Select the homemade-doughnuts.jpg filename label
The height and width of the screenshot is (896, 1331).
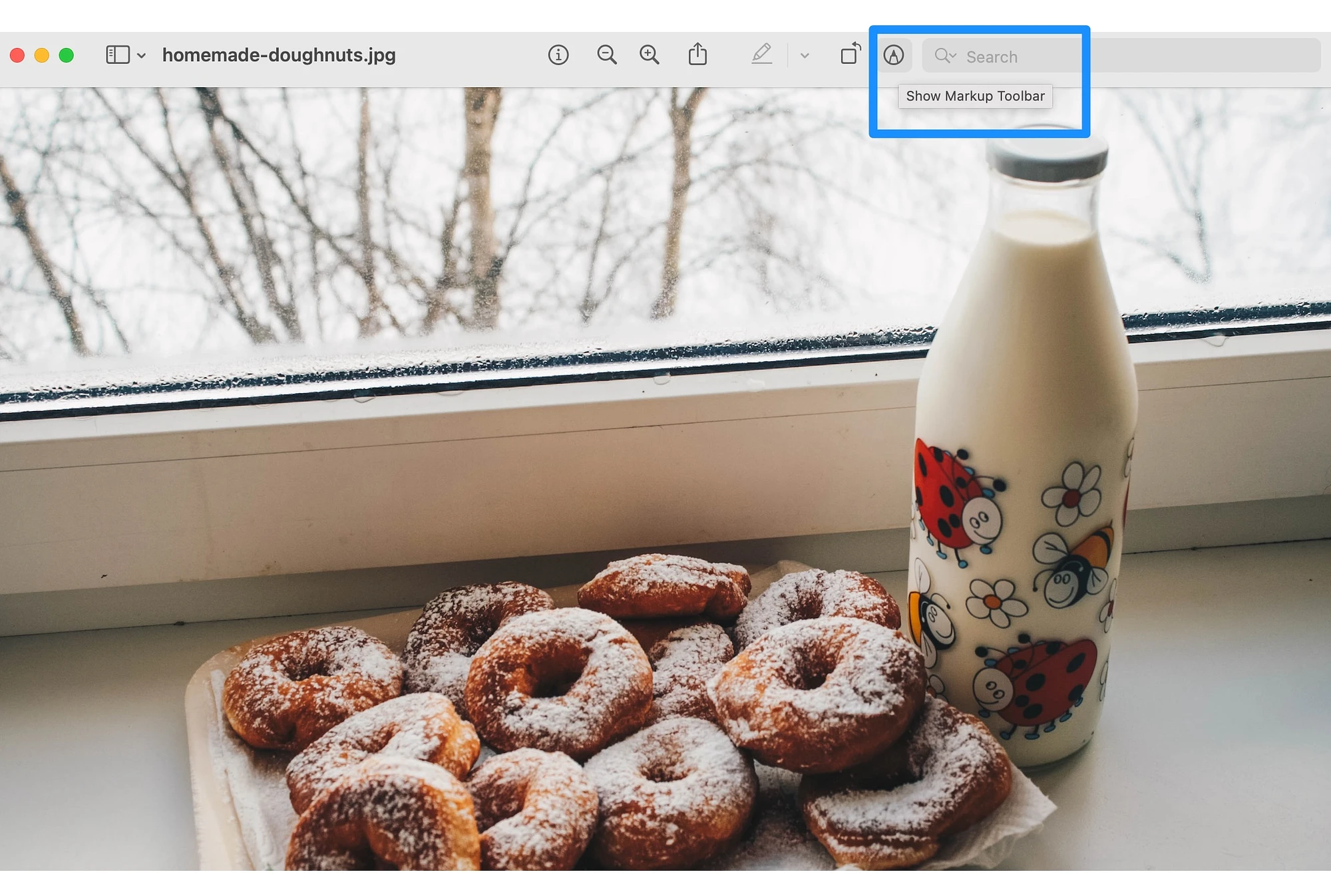pos(279,55)
